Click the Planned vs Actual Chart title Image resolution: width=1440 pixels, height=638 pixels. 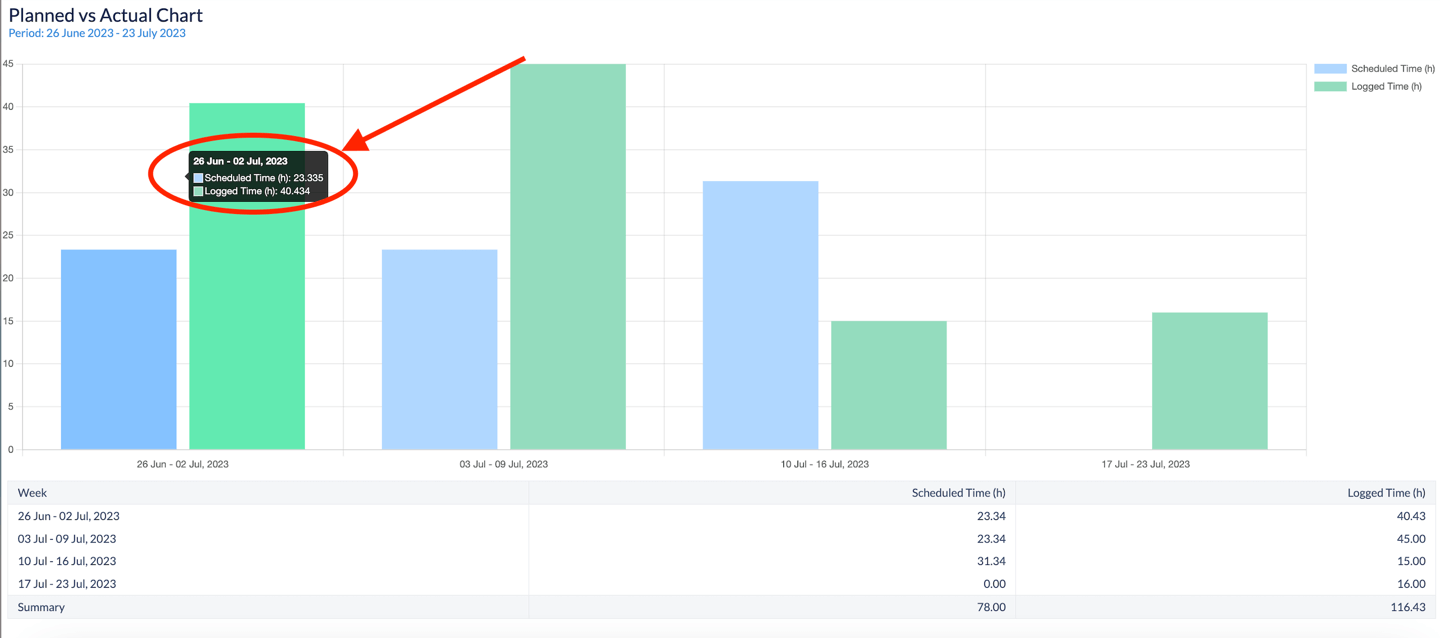pyautogui.click(x=105, y=15)
